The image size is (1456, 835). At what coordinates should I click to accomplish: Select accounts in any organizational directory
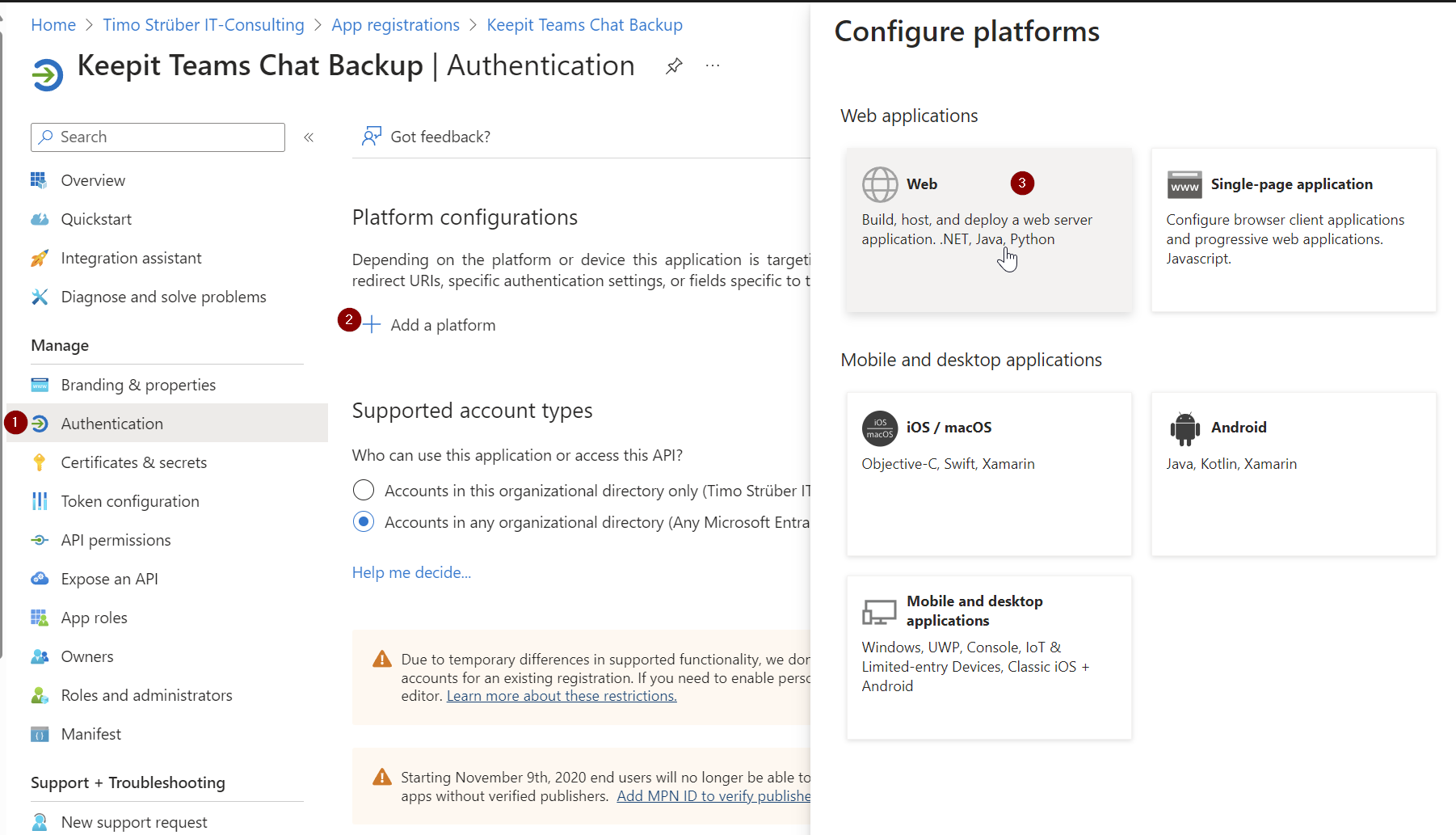[364, 522]
